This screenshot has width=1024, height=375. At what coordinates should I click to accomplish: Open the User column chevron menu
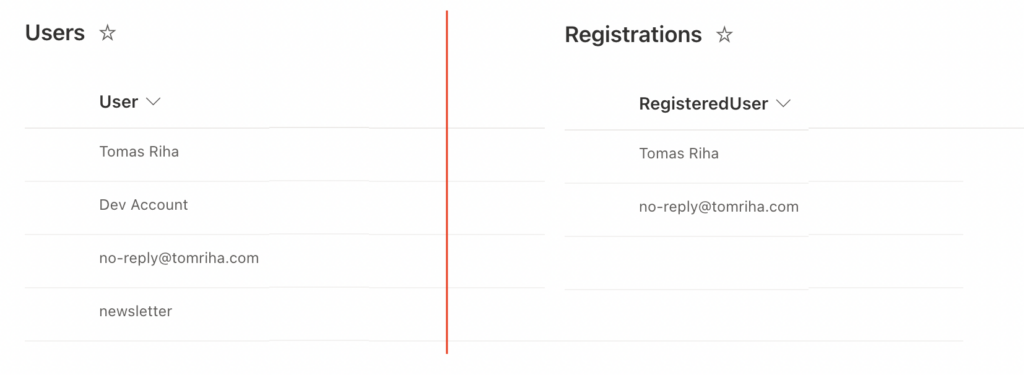(x=153, y=102)
